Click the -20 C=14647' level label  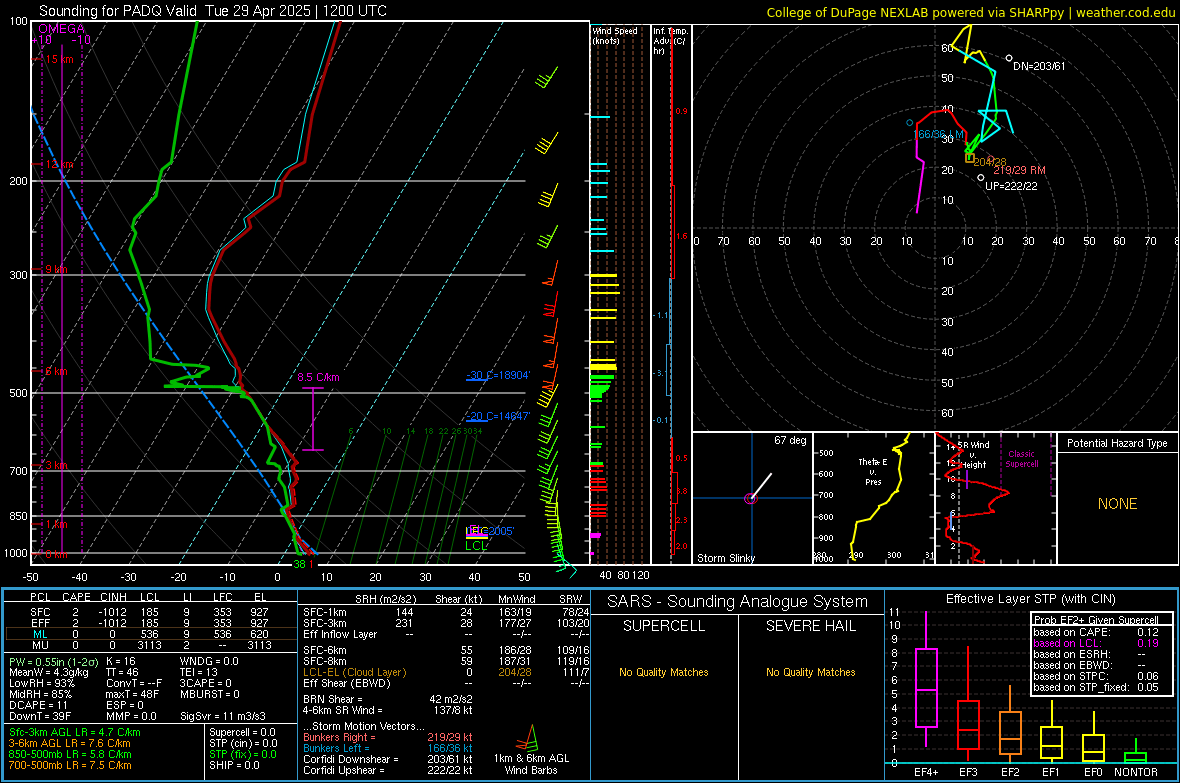[498, 416]
